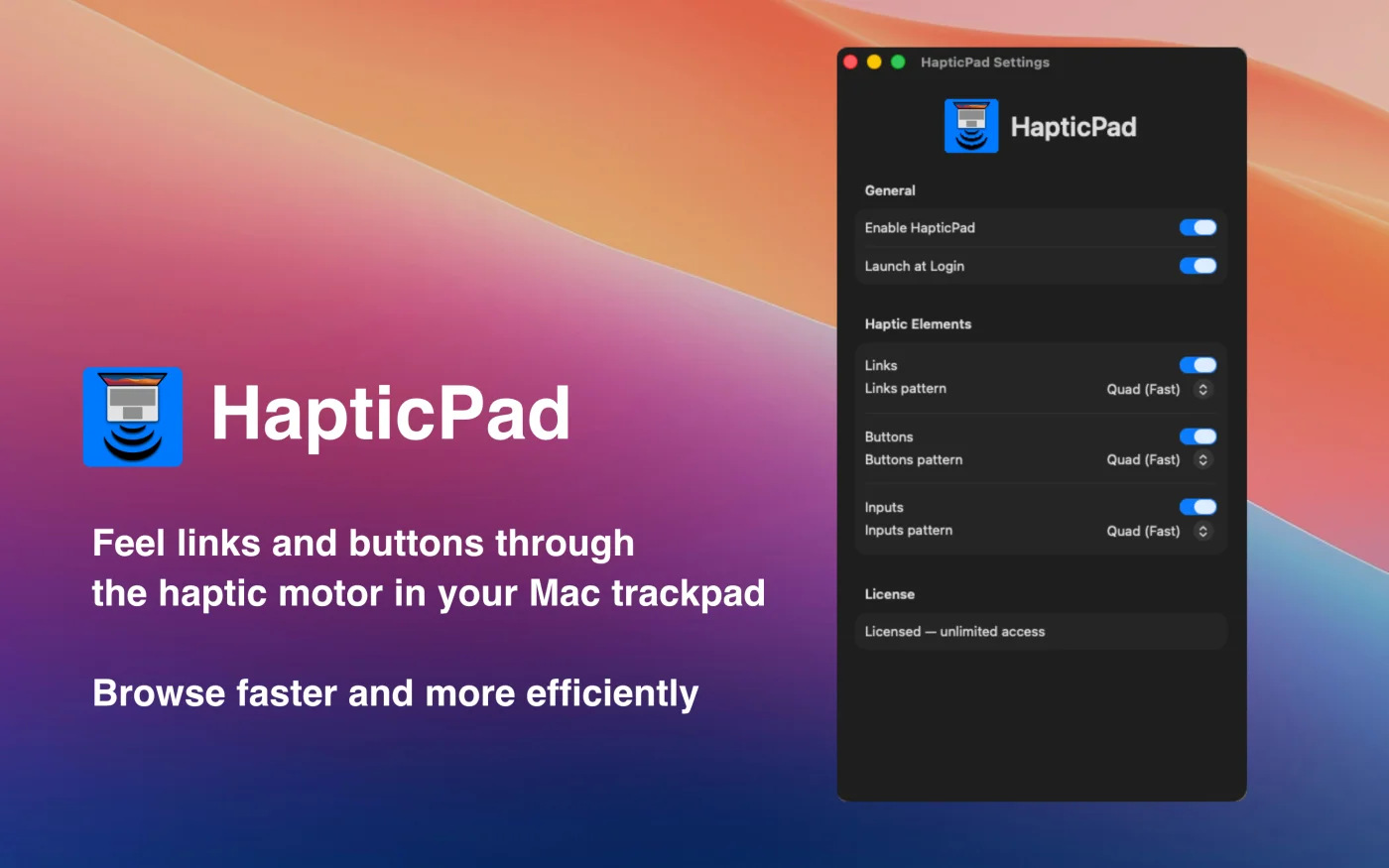Click 'Browse faster and more efficiently' text

(x=396, y=692)
